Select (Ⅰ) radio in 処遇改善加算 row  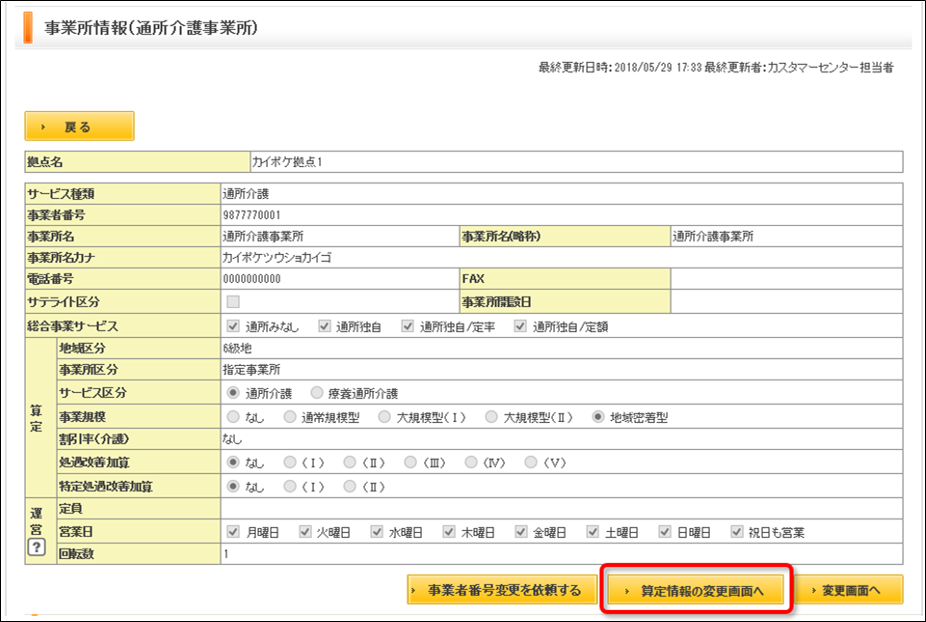(290, 462)
